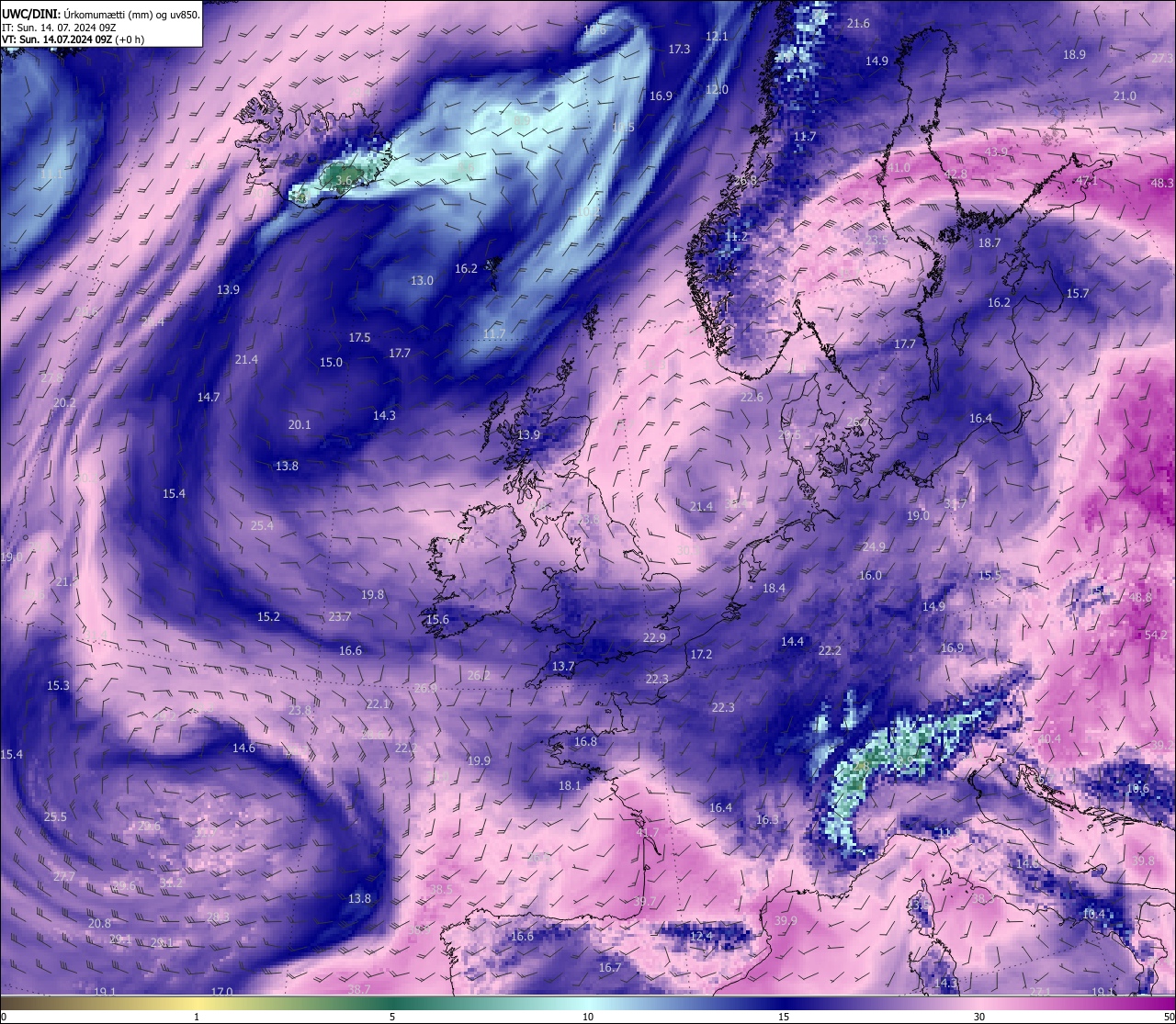Click the map value "22.9"
Viewport: 1176px width, 1024px height.
click(654, 638)
